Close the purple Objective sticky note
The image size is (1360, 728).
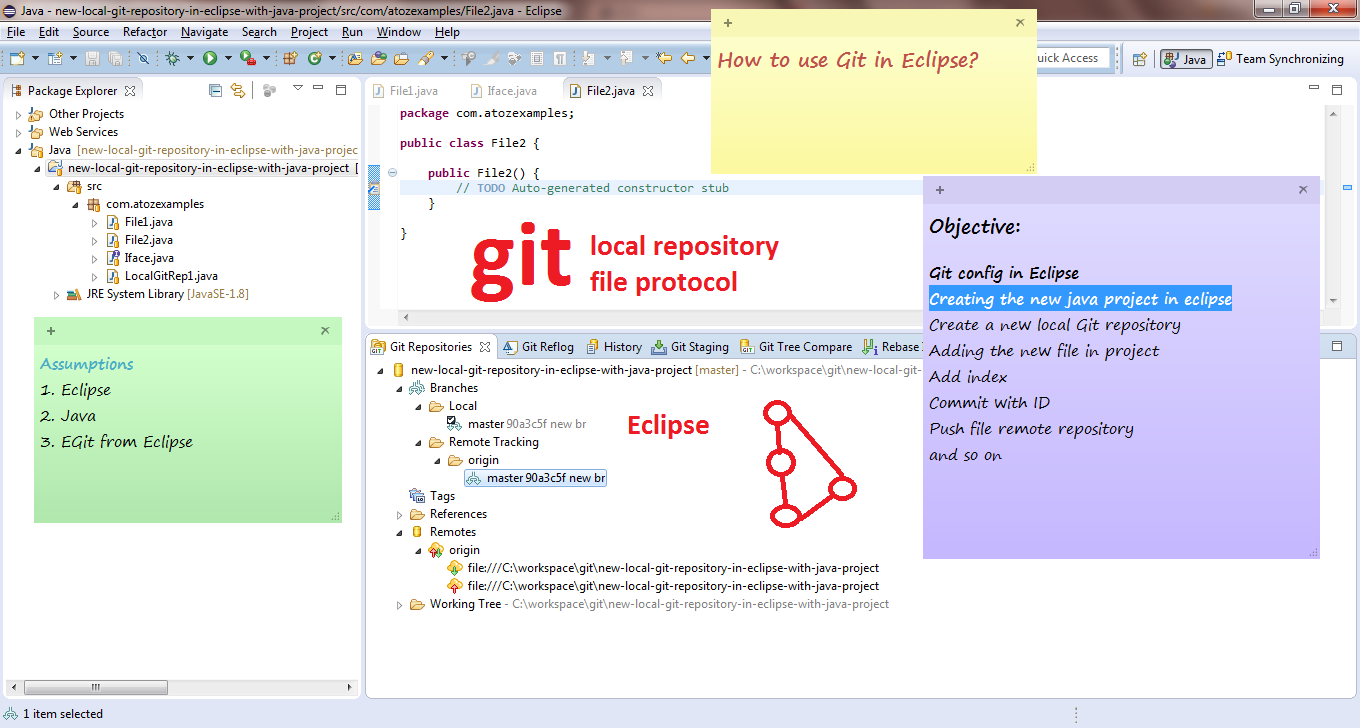[x=1303, y=189]
